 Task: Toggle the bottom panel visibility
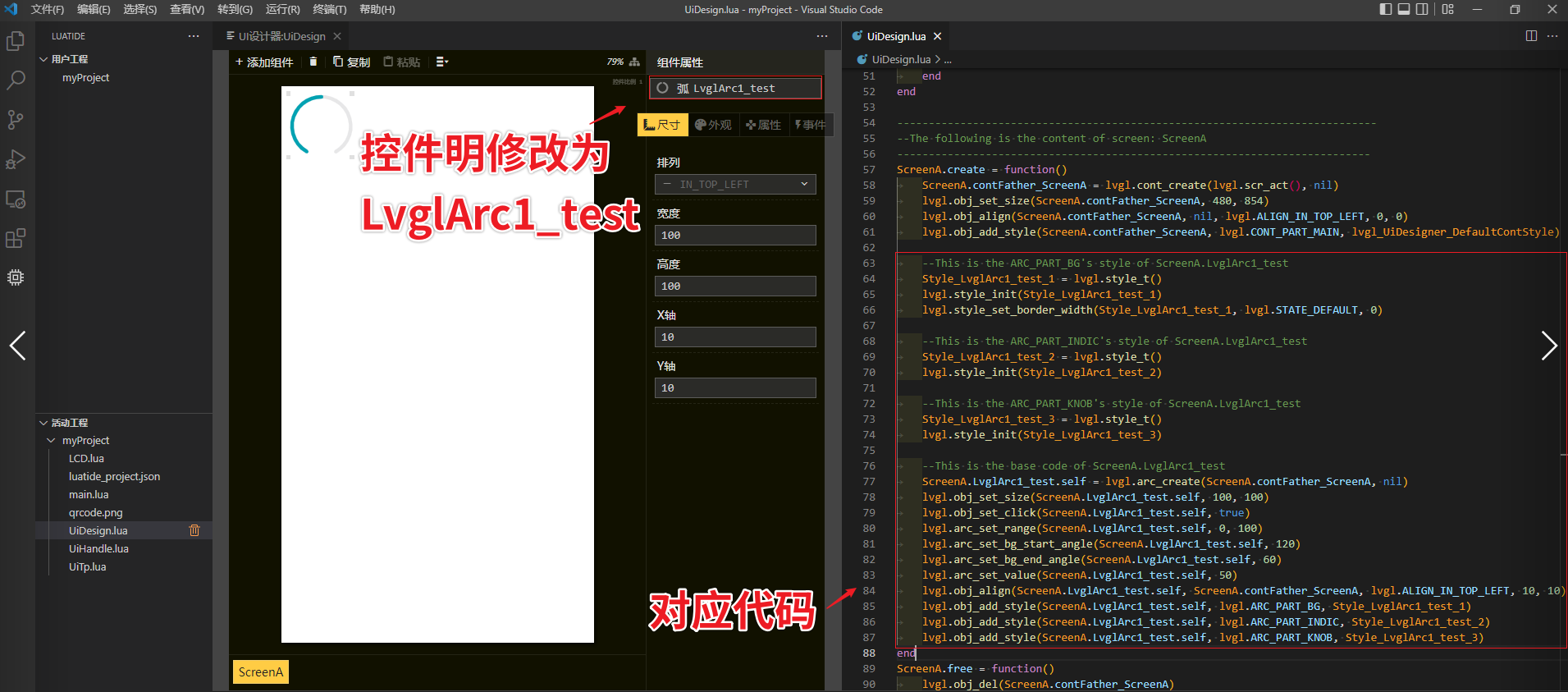pos(1404,9)
